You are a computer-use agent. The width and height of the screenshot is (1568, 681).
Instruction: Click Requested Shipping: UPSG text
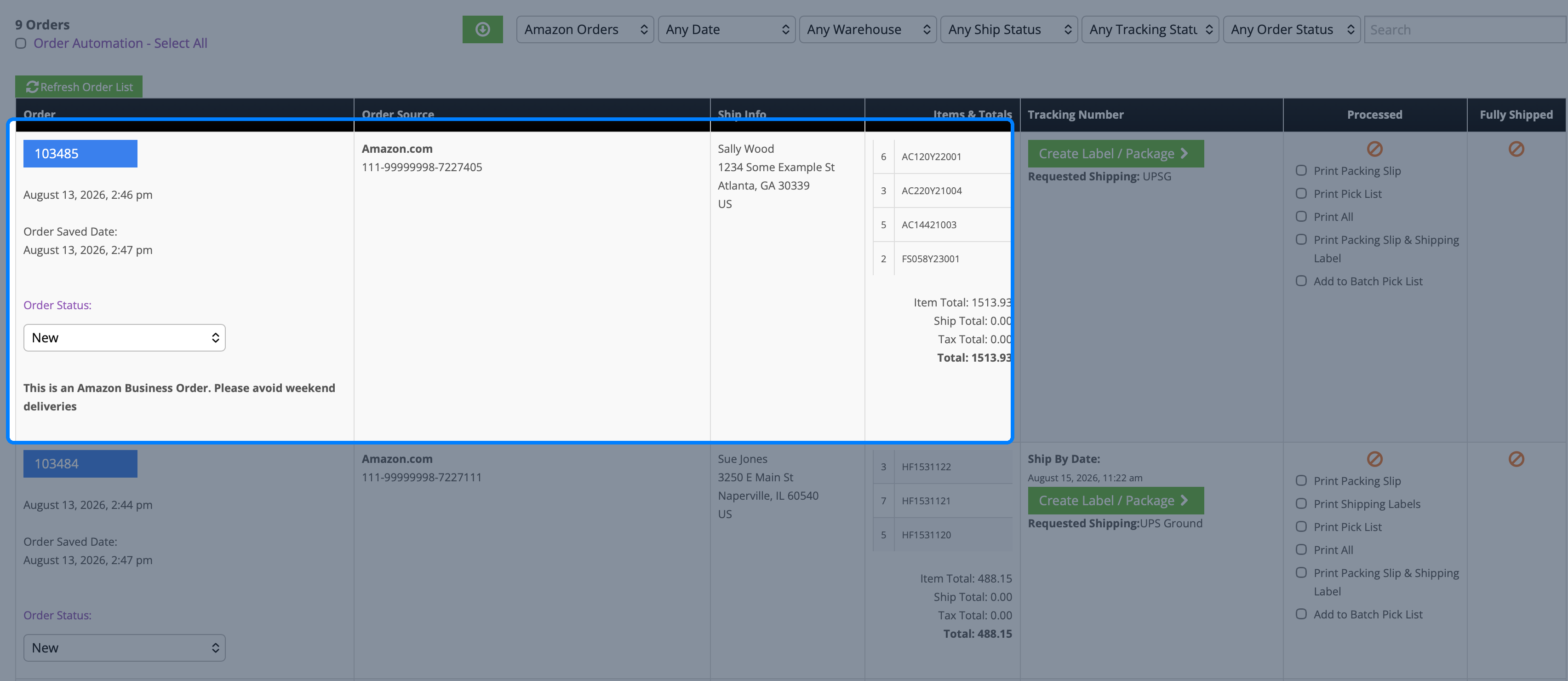click(x=1099, y=176)
